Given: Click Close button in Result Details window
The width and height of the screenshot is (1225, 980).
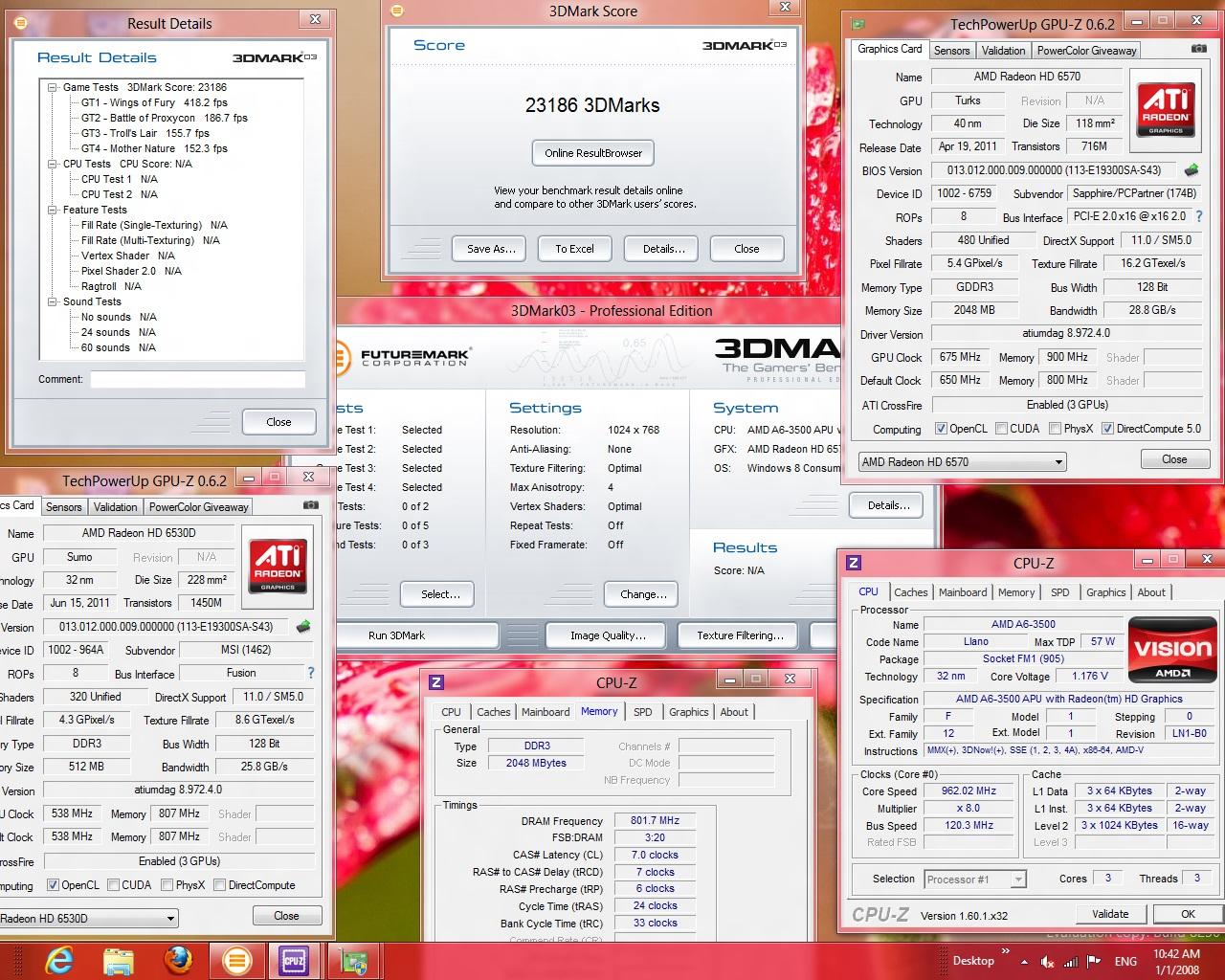Looking at the screenshot, I should [x=278, y=422].
